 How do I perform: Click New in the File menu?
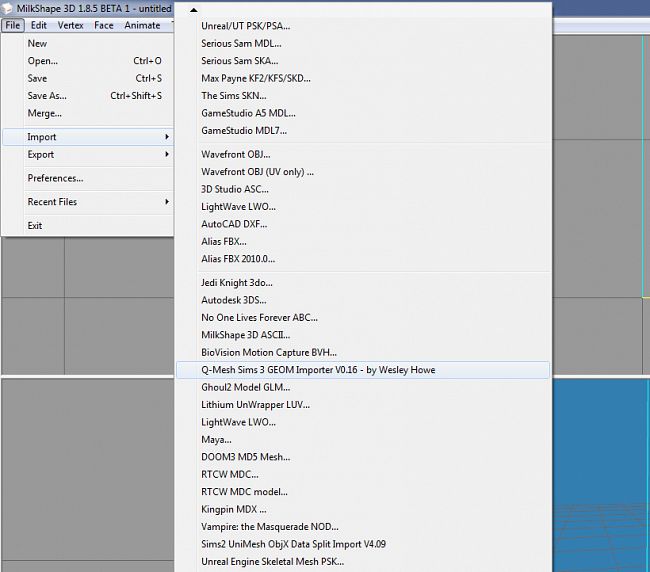click(x=37, y=44)
